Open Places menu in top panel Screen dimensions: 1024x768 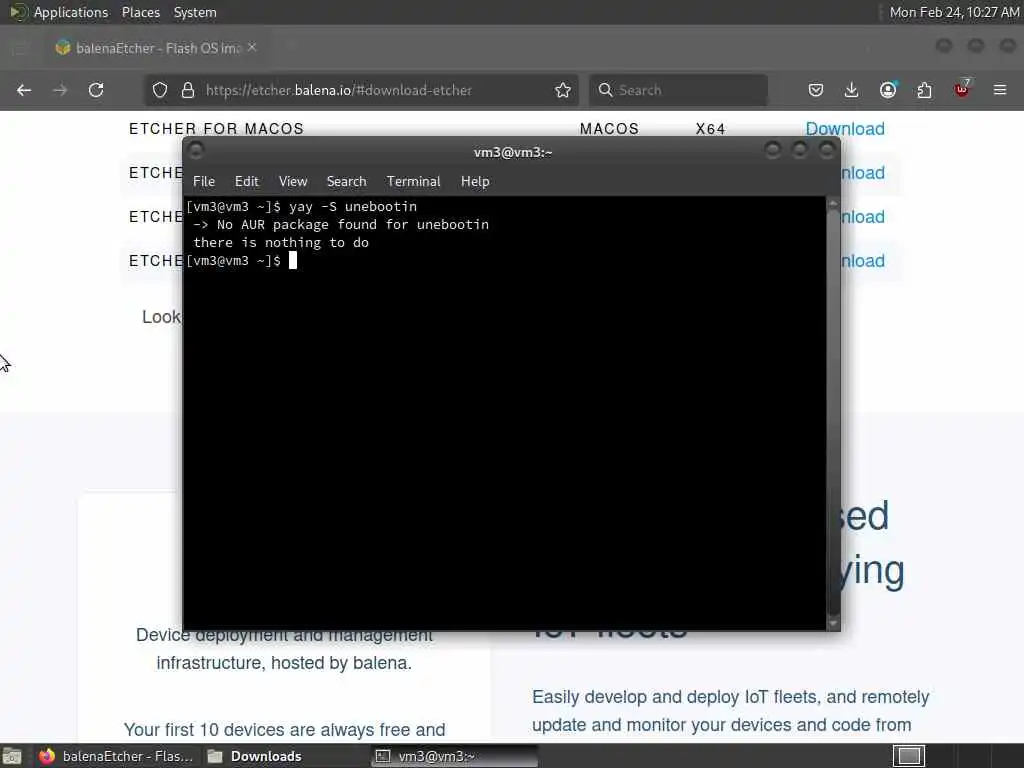141,12
